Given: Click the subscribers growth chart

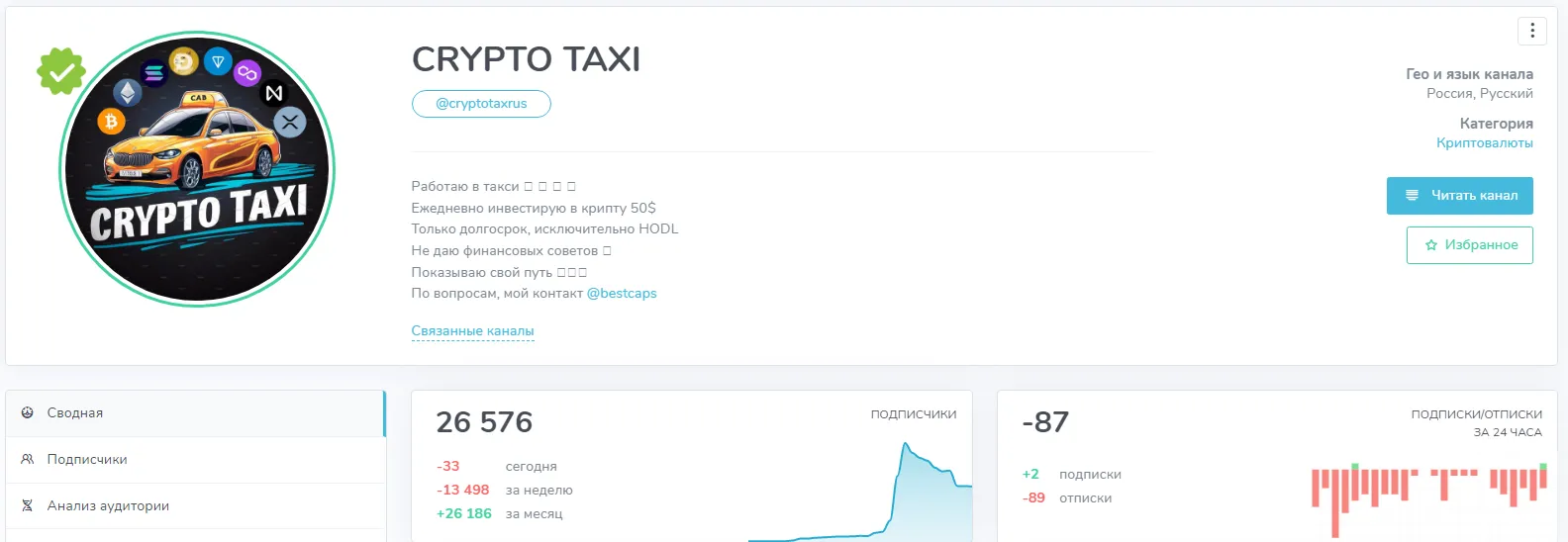Looking at the screenshot, I should pos(859,492).
